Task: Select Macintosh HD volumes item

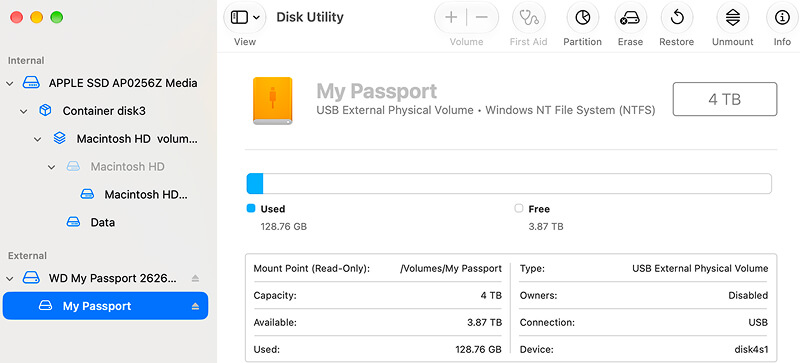Action: click(137, 139)
